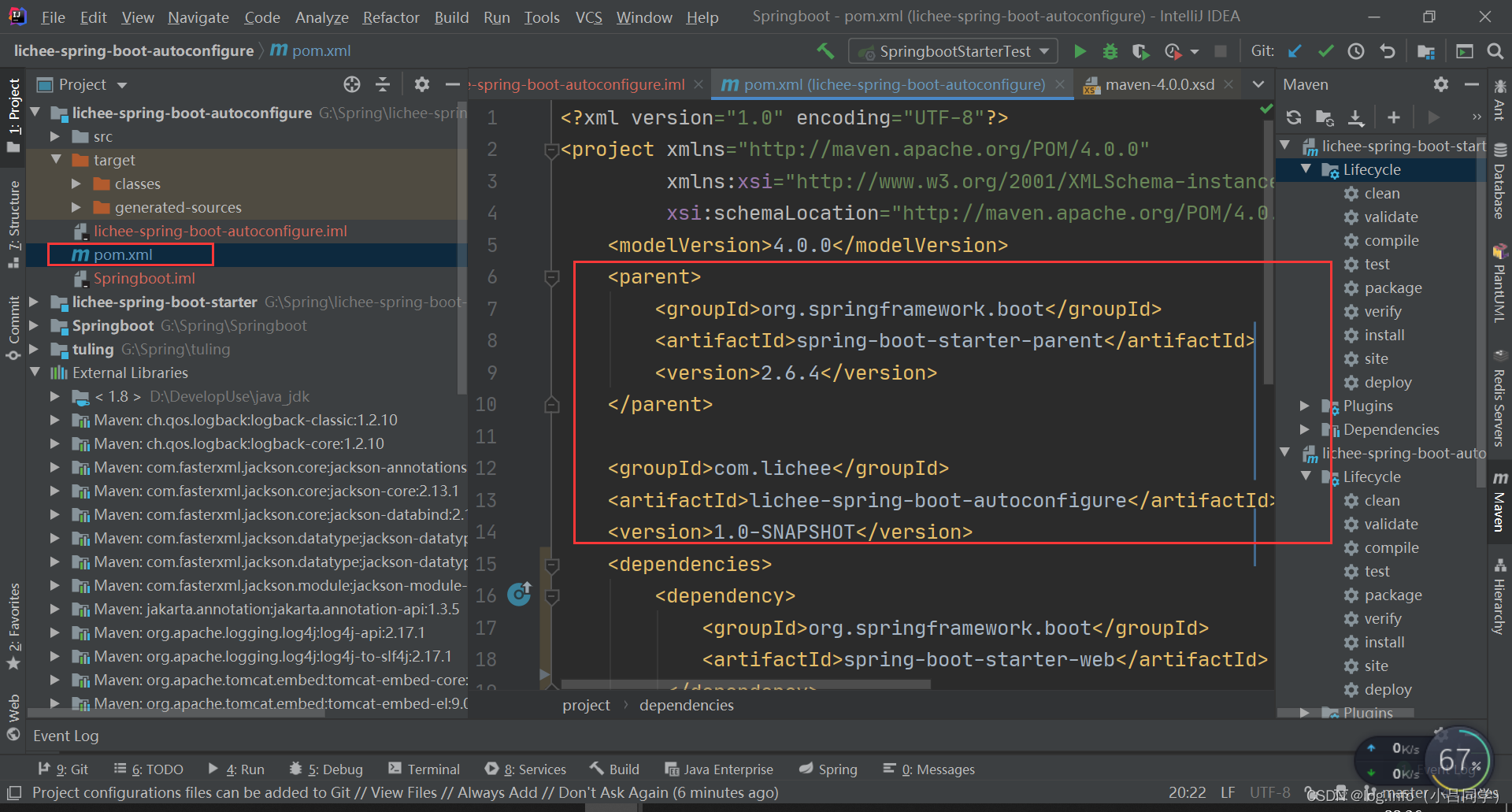Select logback-classic:1.2.10 library in tree
The height and width of the screenshot is (812, 1512).
click(246, 420)
